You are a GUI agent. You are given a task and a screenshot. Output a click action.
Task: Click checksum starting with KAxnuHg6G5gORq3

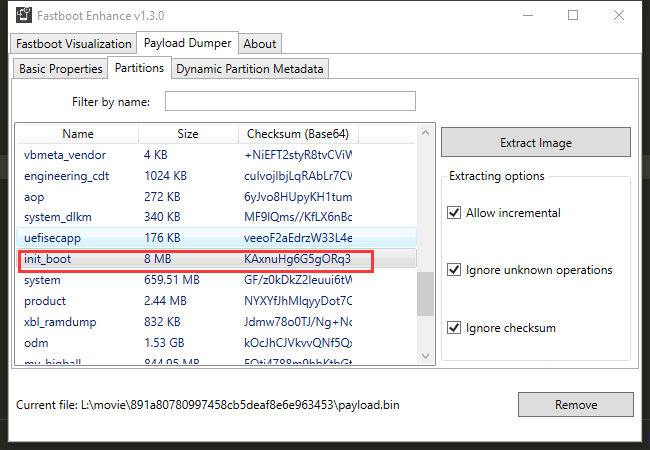pos(297,259)
